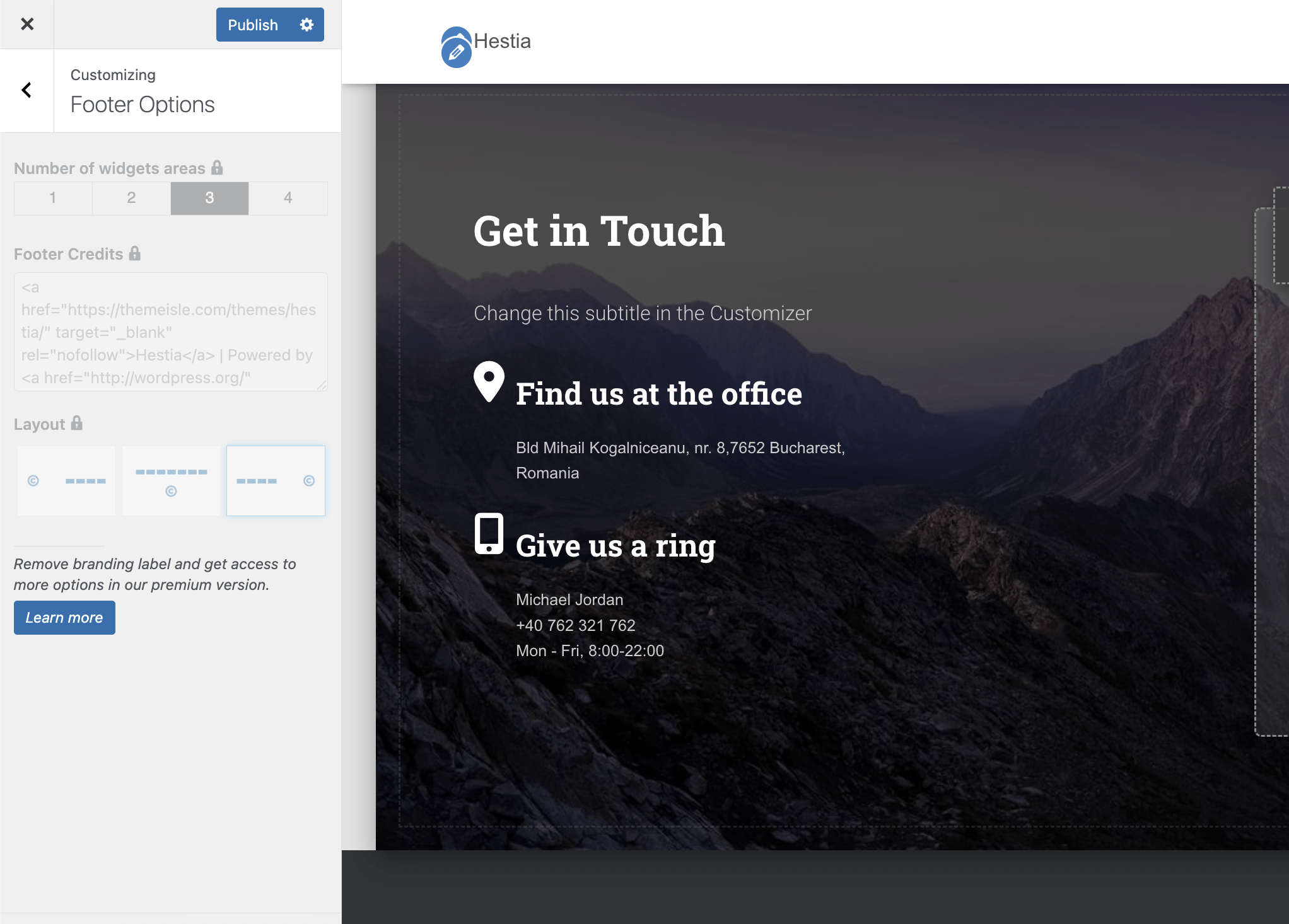Click into the Footer Credits textarea
This screenshot has width=1289, height=924.
(x=170, y=332)
